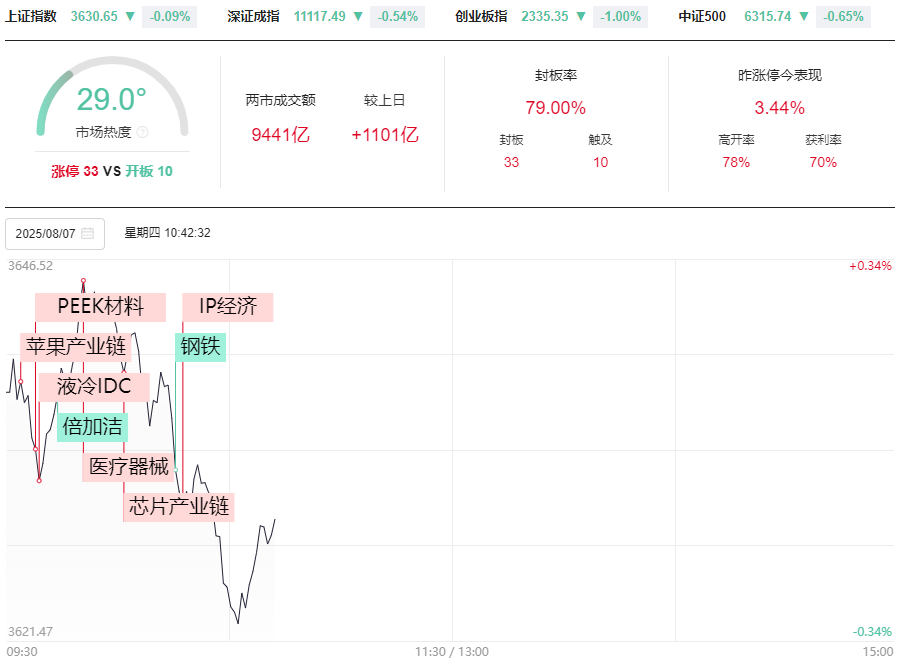This screenshot has height=662, width=904.
Task: Click the CSI 500 down arrow
Action: coord(804,16)
